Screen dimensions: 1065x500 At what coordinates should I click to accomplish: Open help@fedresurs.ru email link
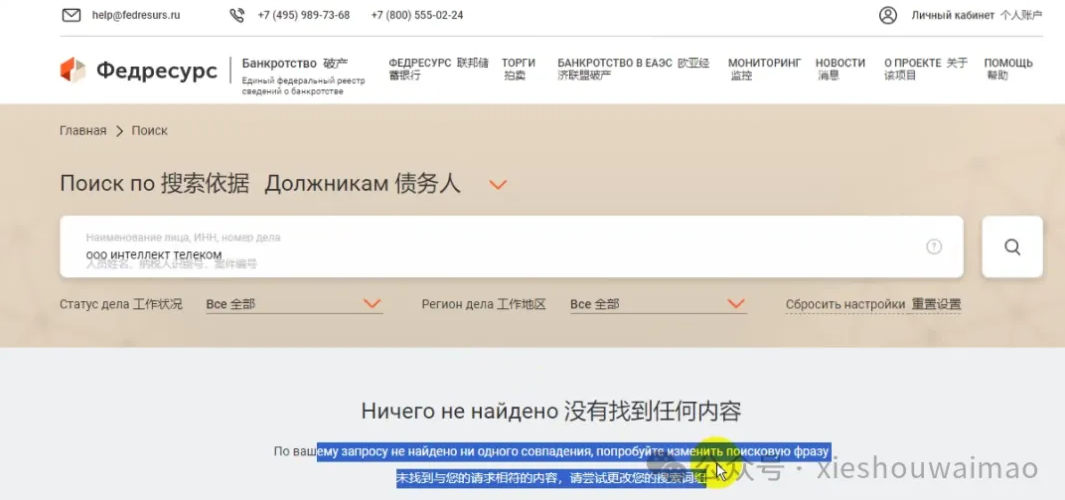tap(136, 15)
